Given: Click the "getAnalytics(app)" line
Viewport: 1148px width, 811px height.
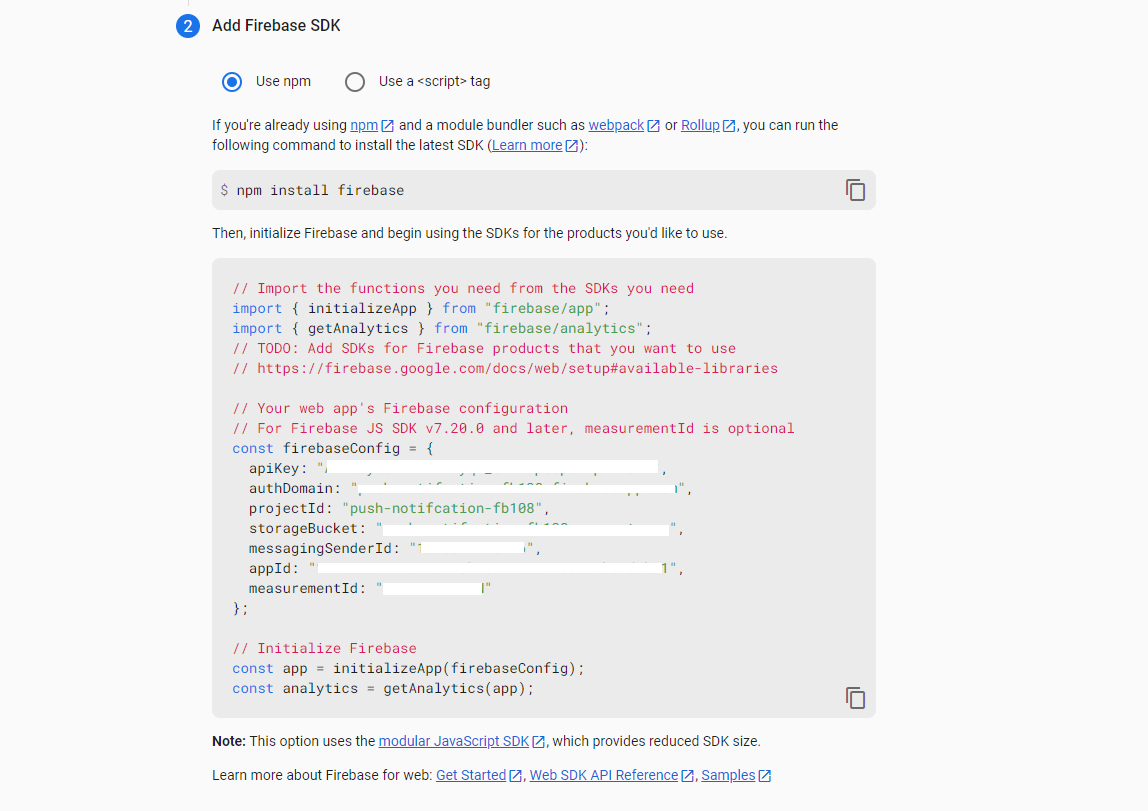Looking at the screenshot, I should tap(384, 688).
